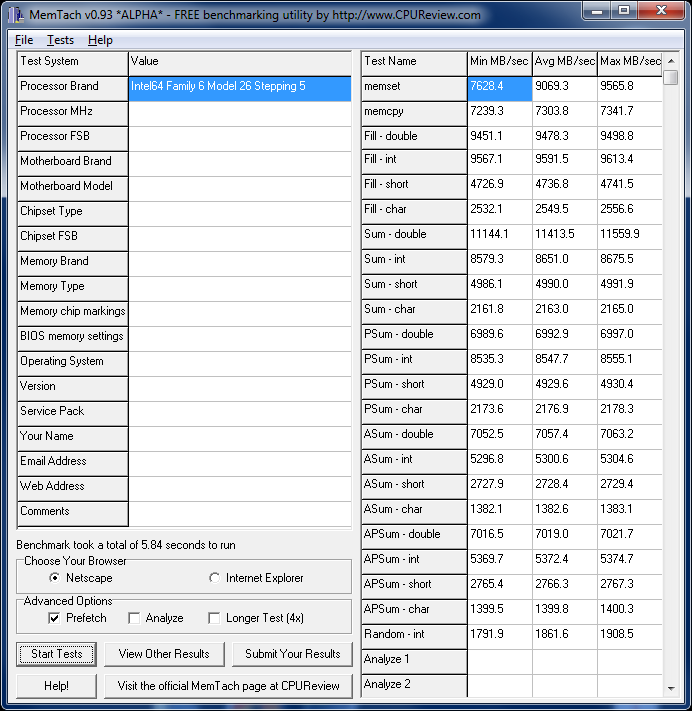Click the Processor MHz value field
692x711 pixels.
(x=240, y=114)
